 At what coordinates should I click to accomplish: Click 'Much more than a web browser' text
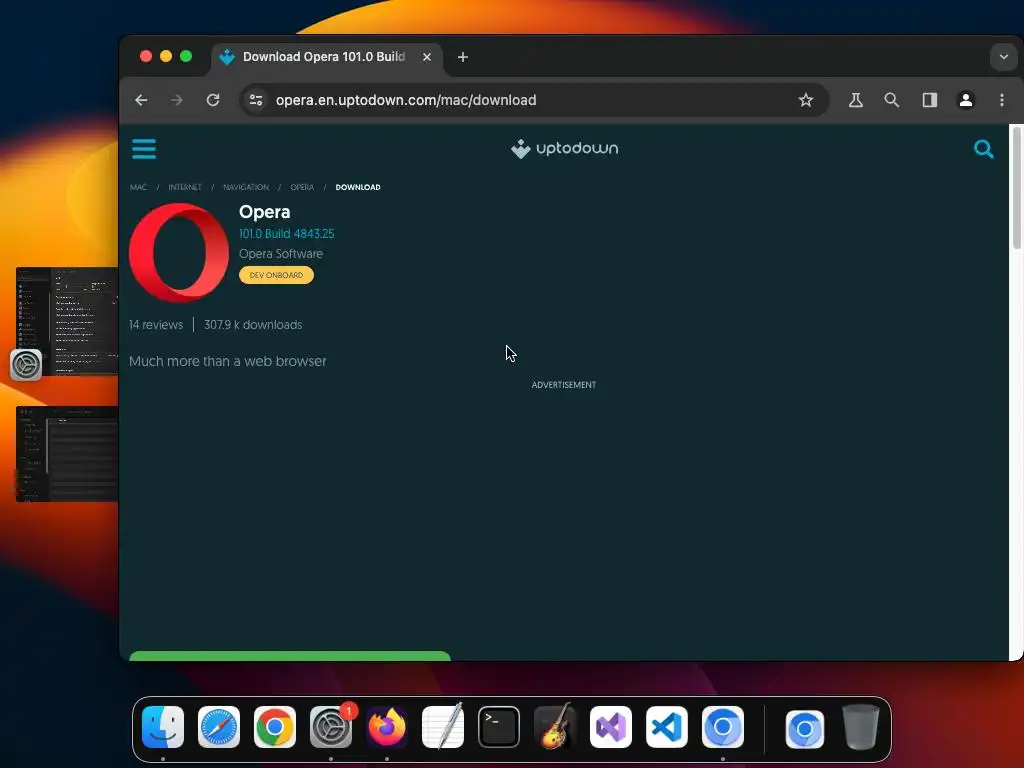227,361
